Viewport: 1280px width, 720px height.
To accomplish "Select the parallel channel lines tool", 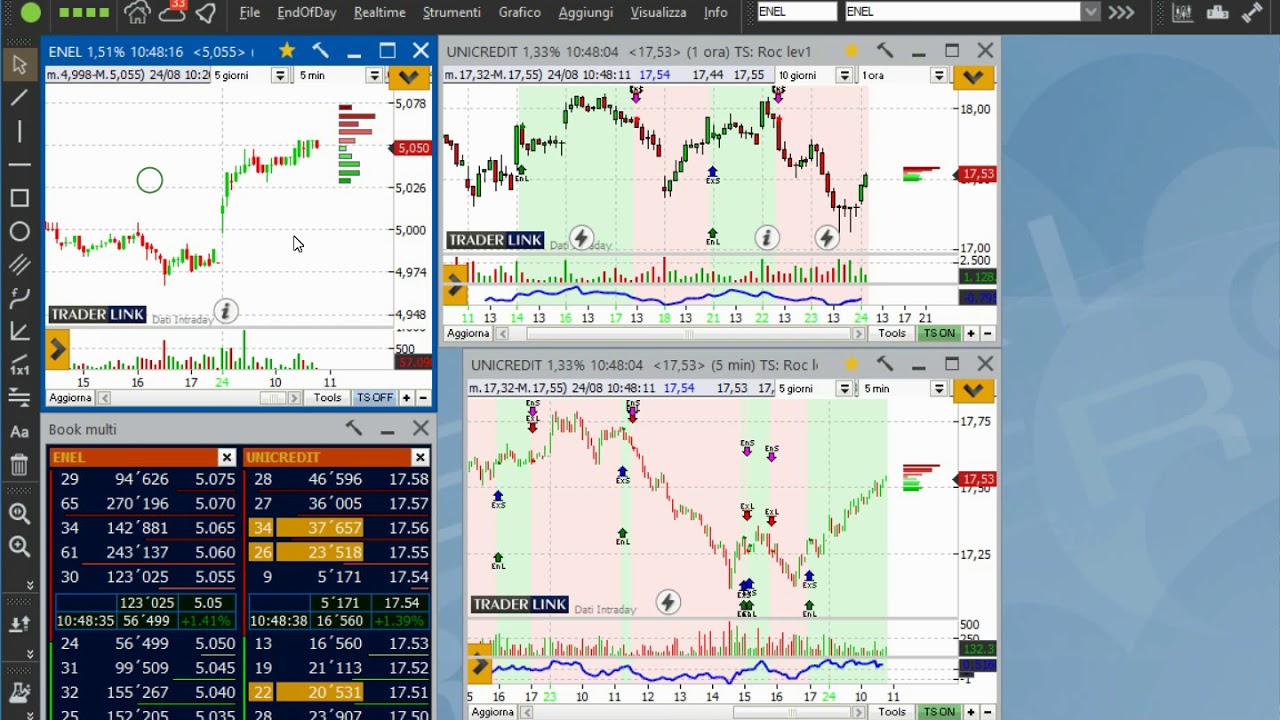I will [19, 265].
